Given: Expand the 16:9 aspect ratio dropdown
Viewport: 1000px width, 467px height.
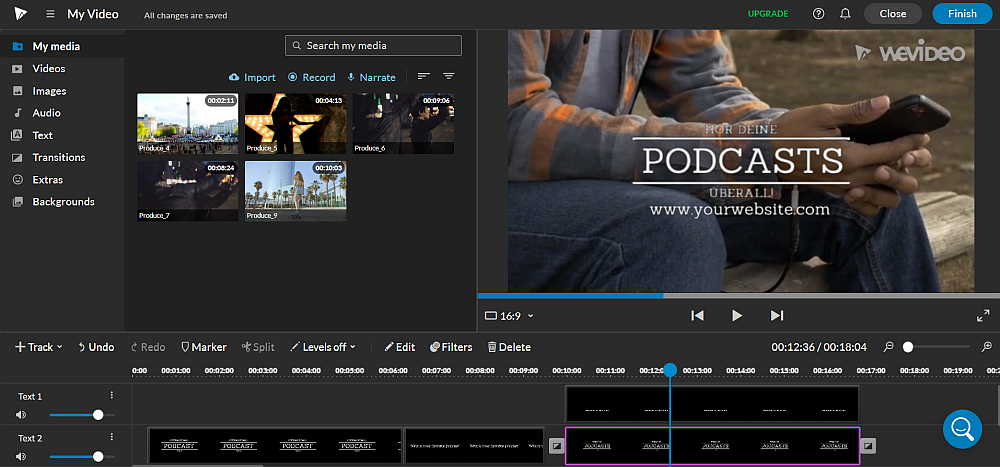Looking at the screenshot, I should click(509, 316).
